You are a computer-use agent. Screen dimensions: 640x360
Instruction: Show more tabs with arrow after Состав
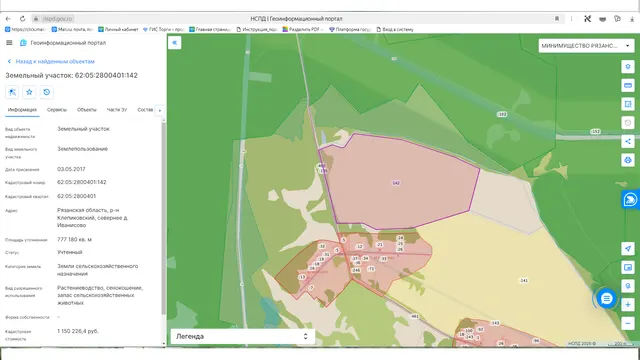coord(160,110)
